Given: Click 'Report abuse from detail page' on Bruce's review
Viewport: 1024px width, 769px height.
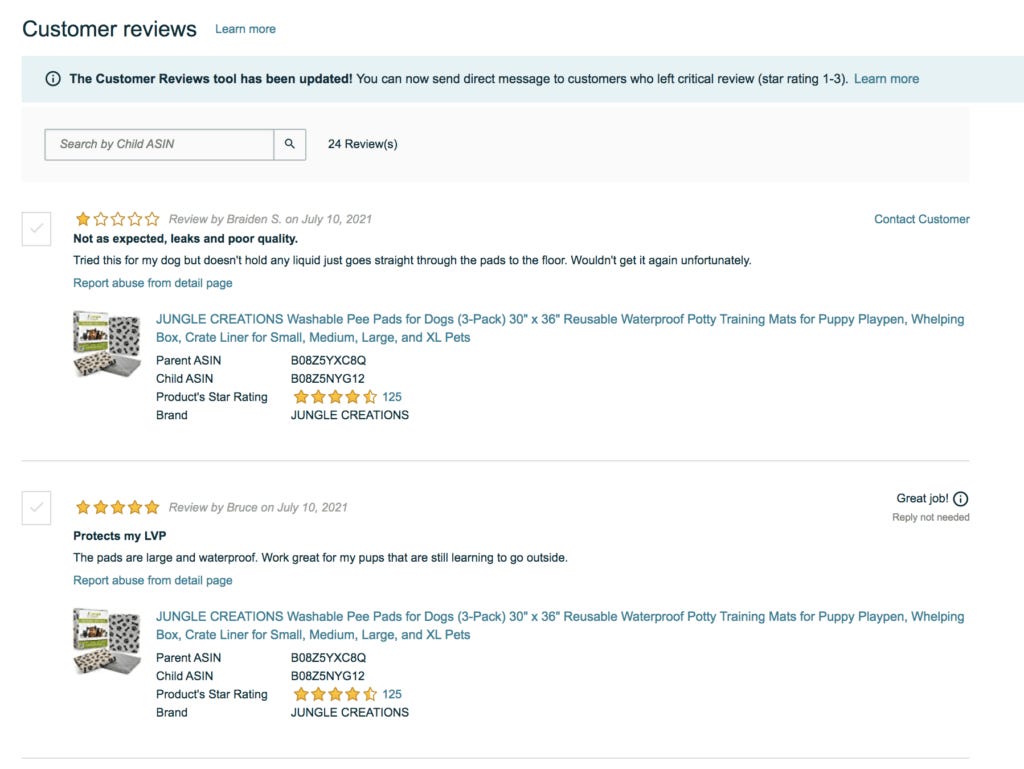Looking at the screenshot, I should [x=151, y=580].
